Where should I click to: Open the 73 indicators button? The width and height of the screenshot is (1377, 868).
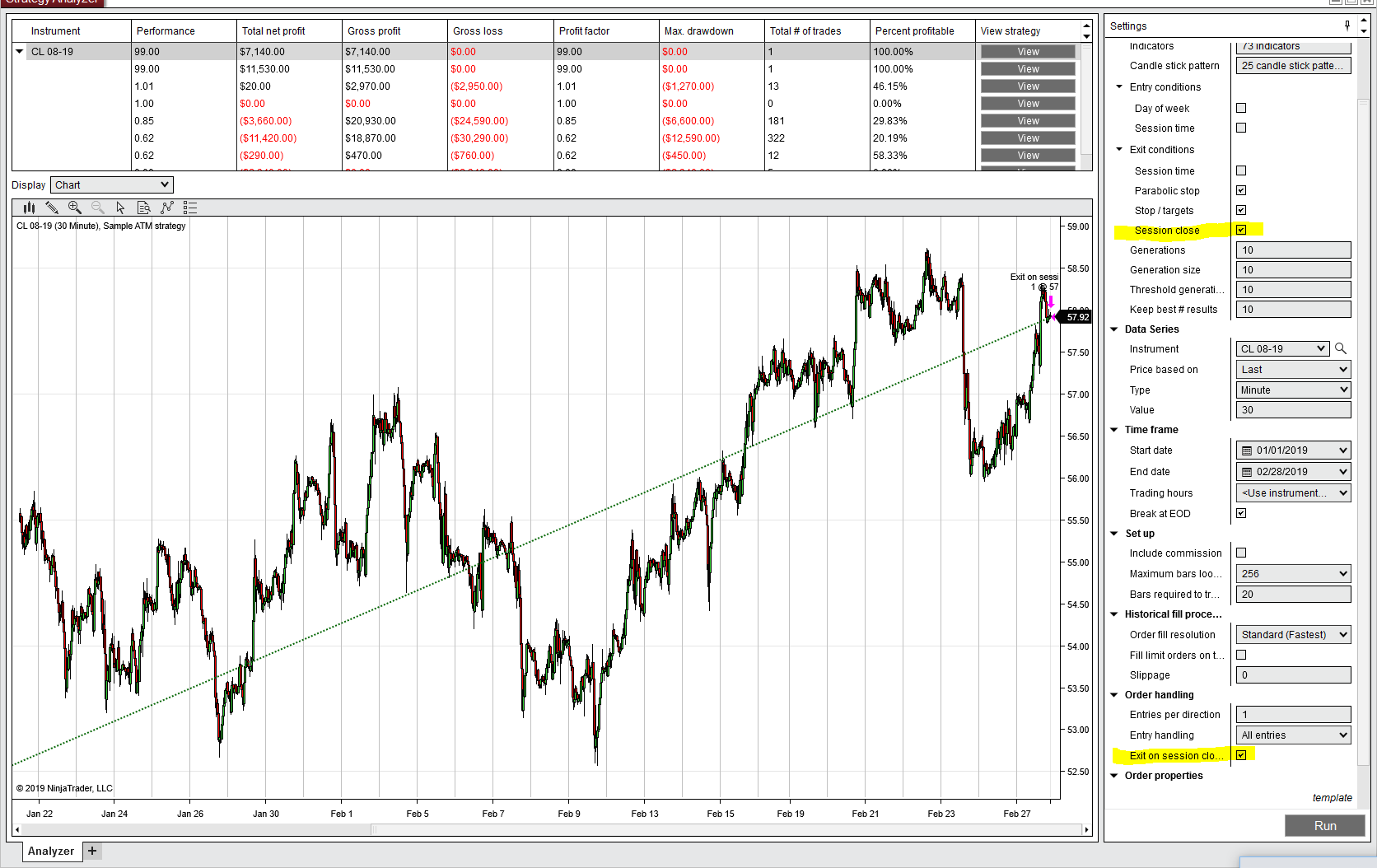click(1294, 47)
